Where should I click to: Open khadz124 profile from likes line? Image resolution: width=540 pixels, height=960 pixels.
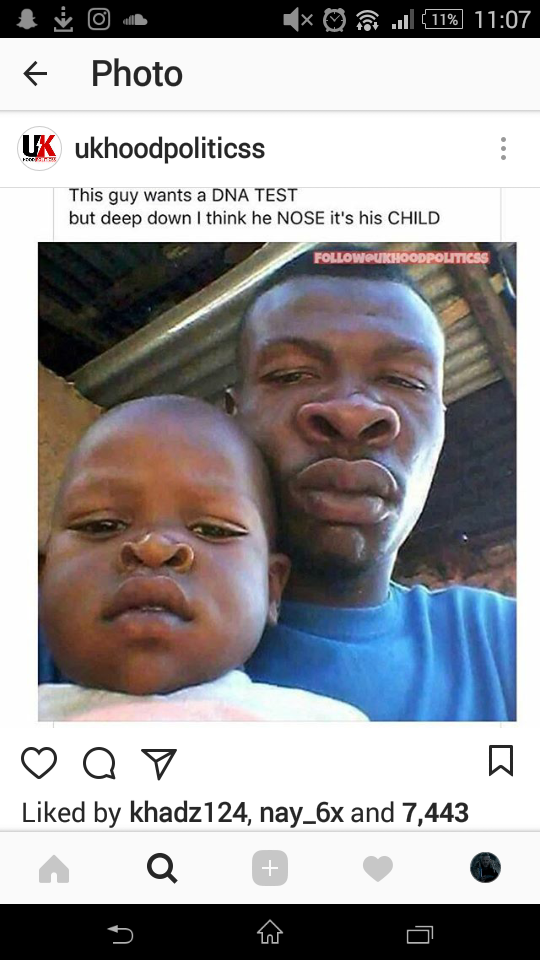point(188,813)
